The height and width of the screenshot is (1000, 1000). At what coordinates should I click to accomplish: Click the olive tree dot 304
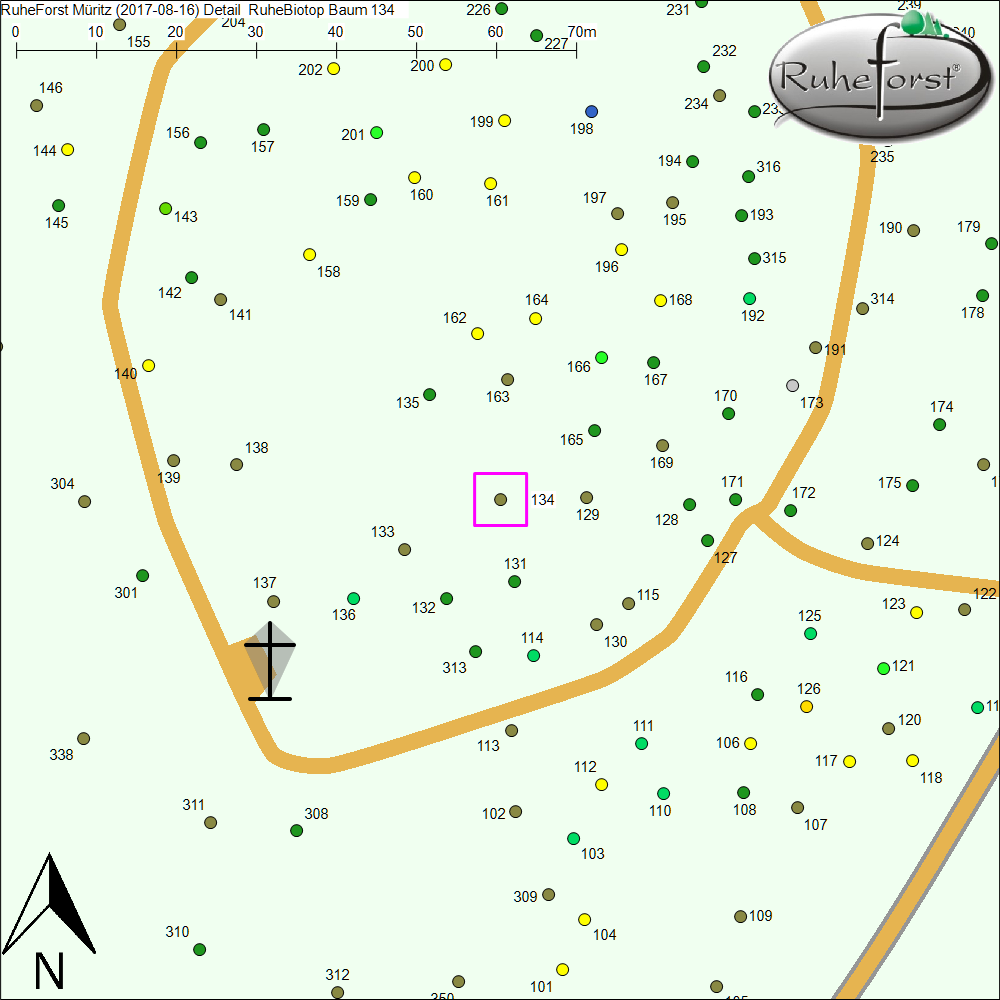(85, 501)
